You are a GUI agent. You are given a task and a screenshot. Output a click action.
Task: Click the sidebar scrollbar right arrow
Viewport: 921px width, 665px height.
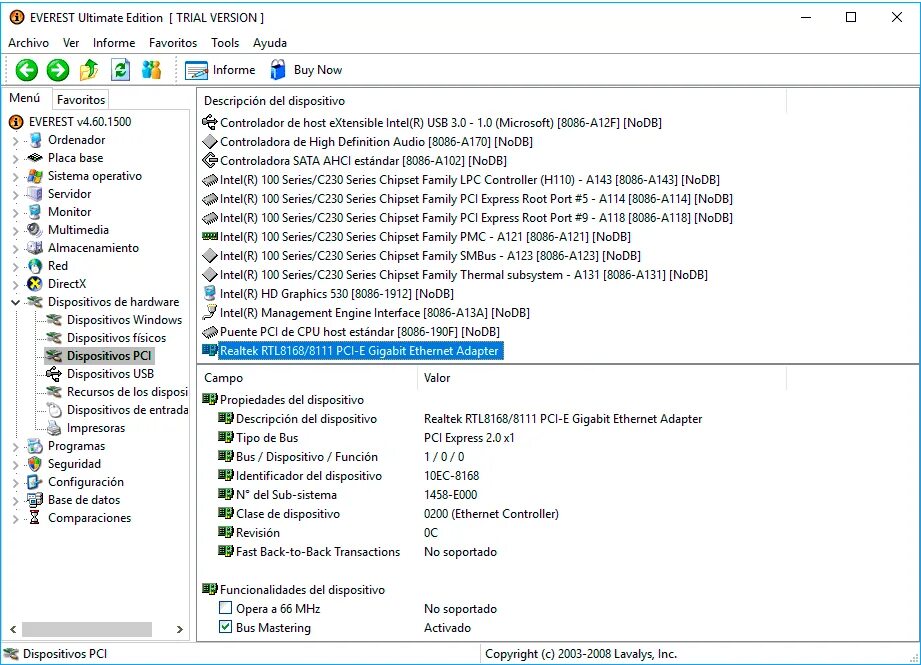180,629
